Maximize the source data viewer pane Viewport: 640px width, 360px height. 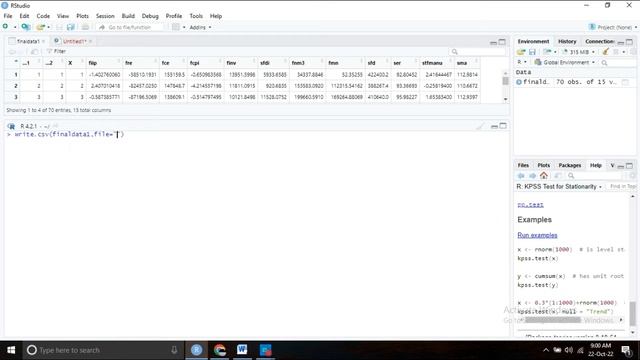[x=502, y=42]
